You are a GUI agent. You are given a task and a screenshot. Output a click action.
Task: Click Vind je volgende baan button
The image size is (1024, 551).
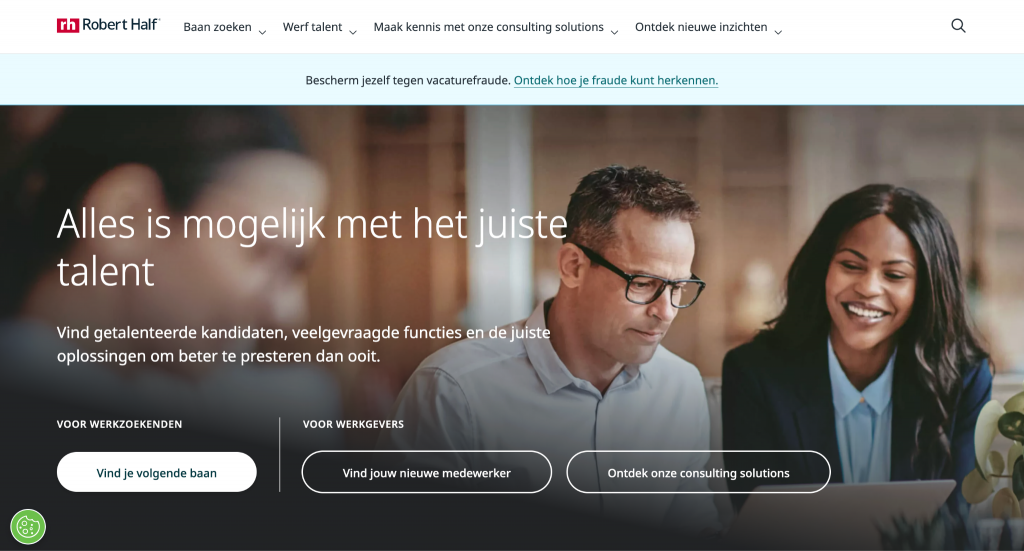(157, 472)
